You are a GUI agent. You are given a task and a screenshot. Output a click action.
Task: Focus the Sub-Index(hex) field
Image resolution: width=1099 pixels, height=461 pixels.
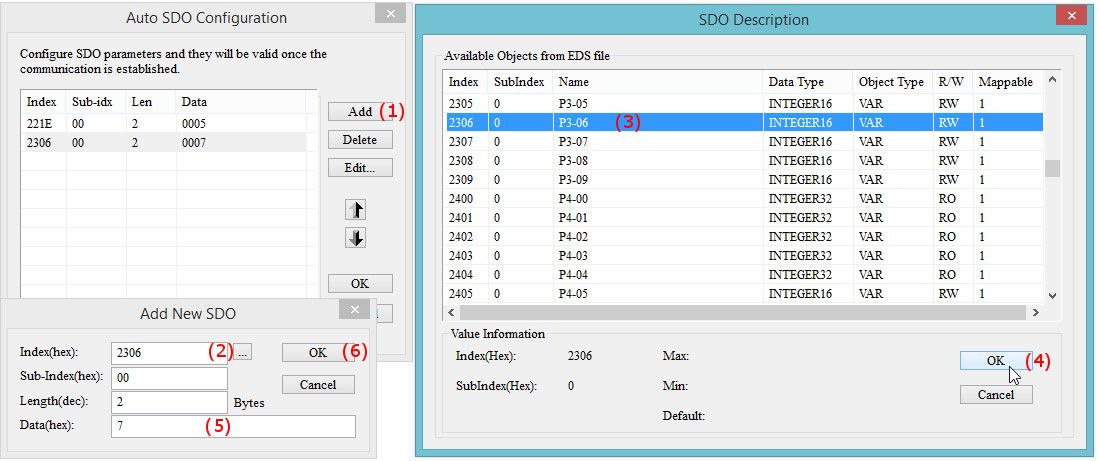[x=170, y=378]
